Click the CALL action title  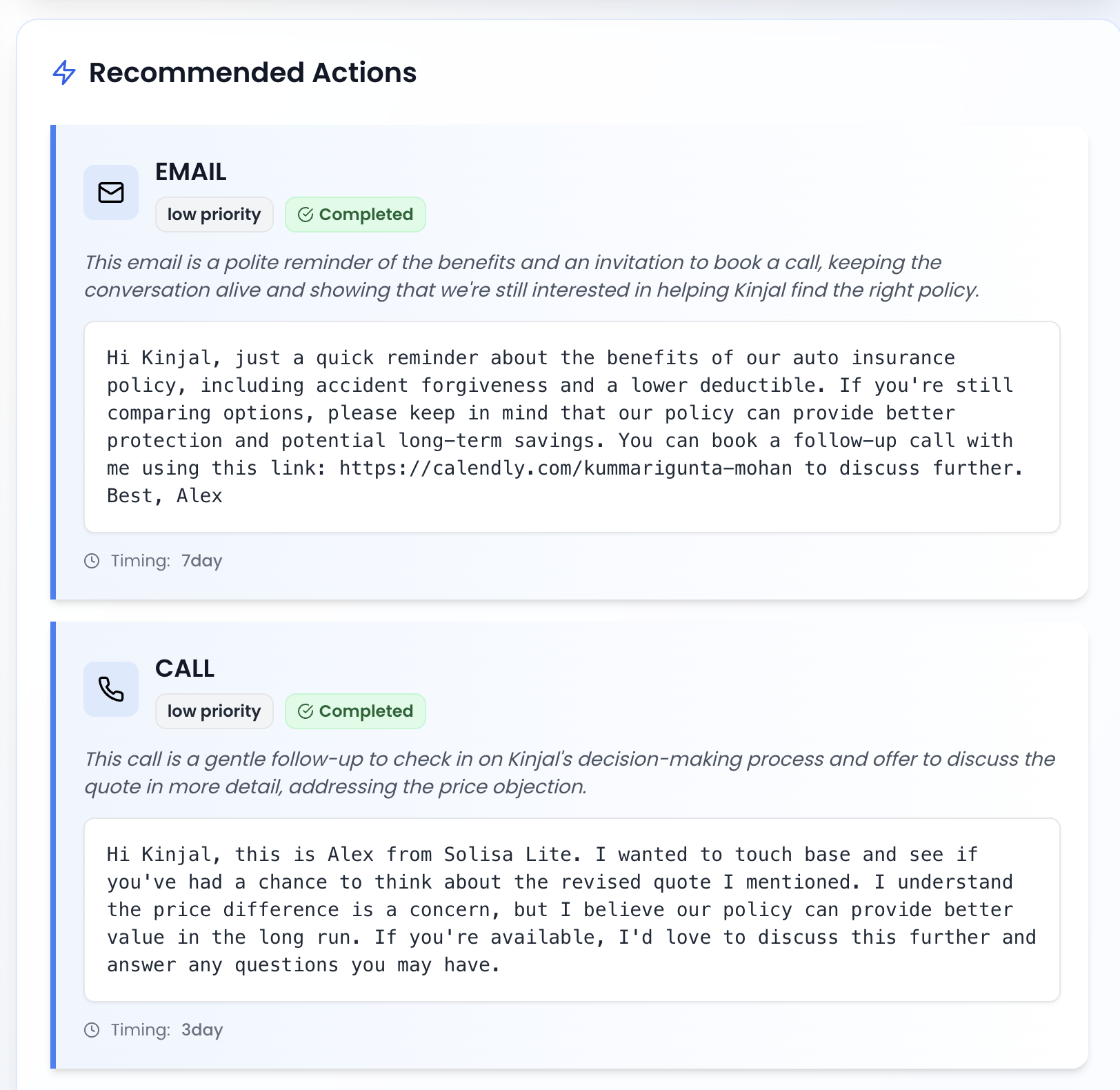pyautogui.click(x=185, y=668)
